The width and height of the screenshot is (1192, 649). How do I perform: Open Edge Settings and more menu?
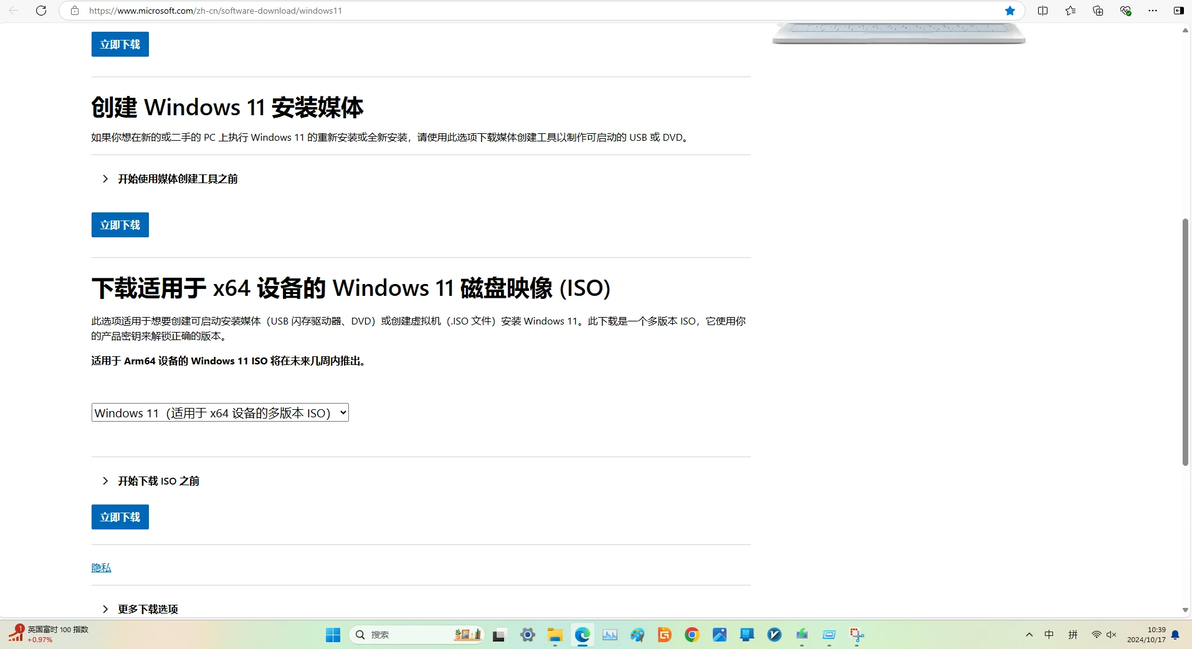1152,11
